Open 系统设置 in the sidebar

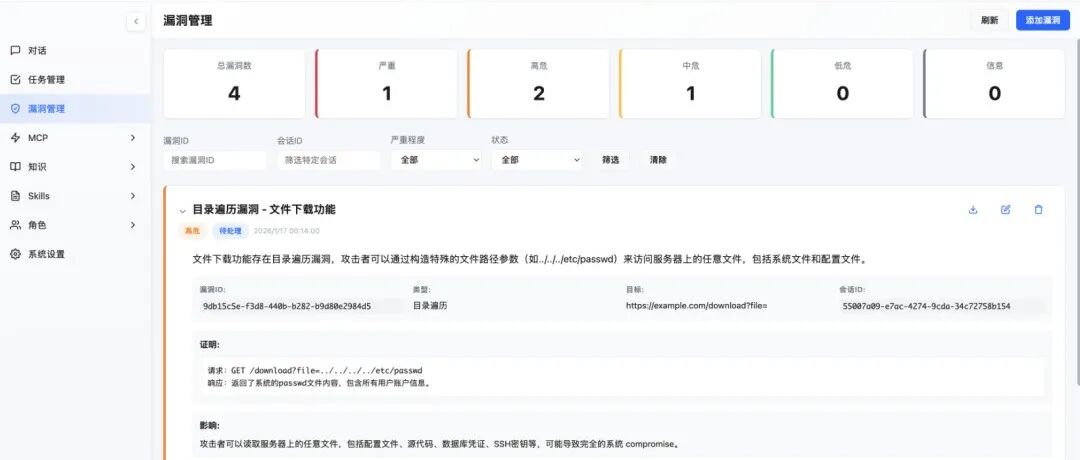(x=75, y=254)
